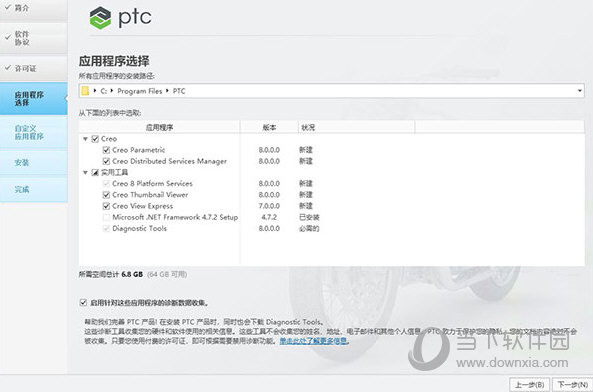
Task: Click the folder icon in install path
Action: (x=85, y=91)
